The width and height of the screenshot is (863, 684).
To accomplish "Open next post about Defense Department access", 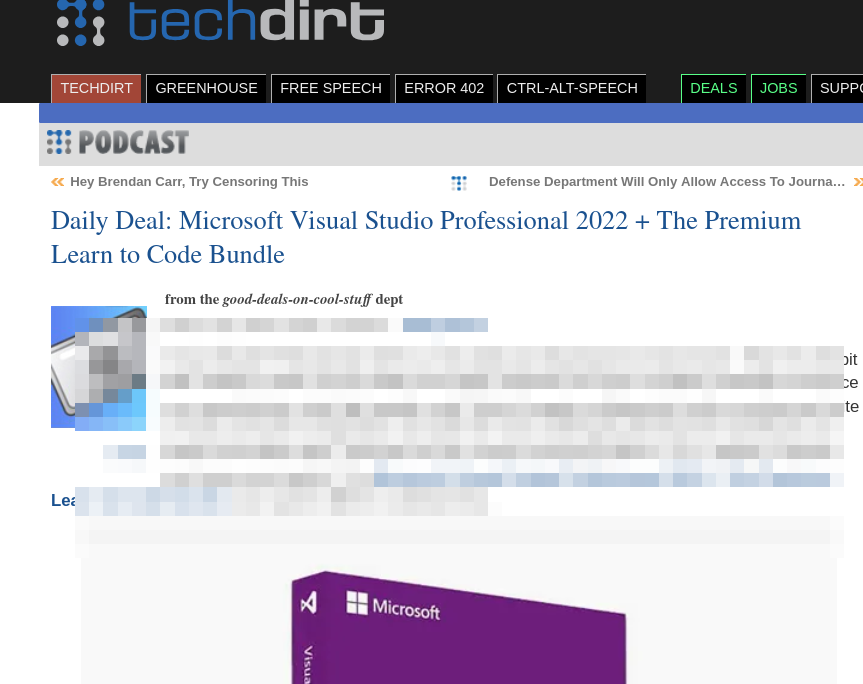I will tap(667, 182).
